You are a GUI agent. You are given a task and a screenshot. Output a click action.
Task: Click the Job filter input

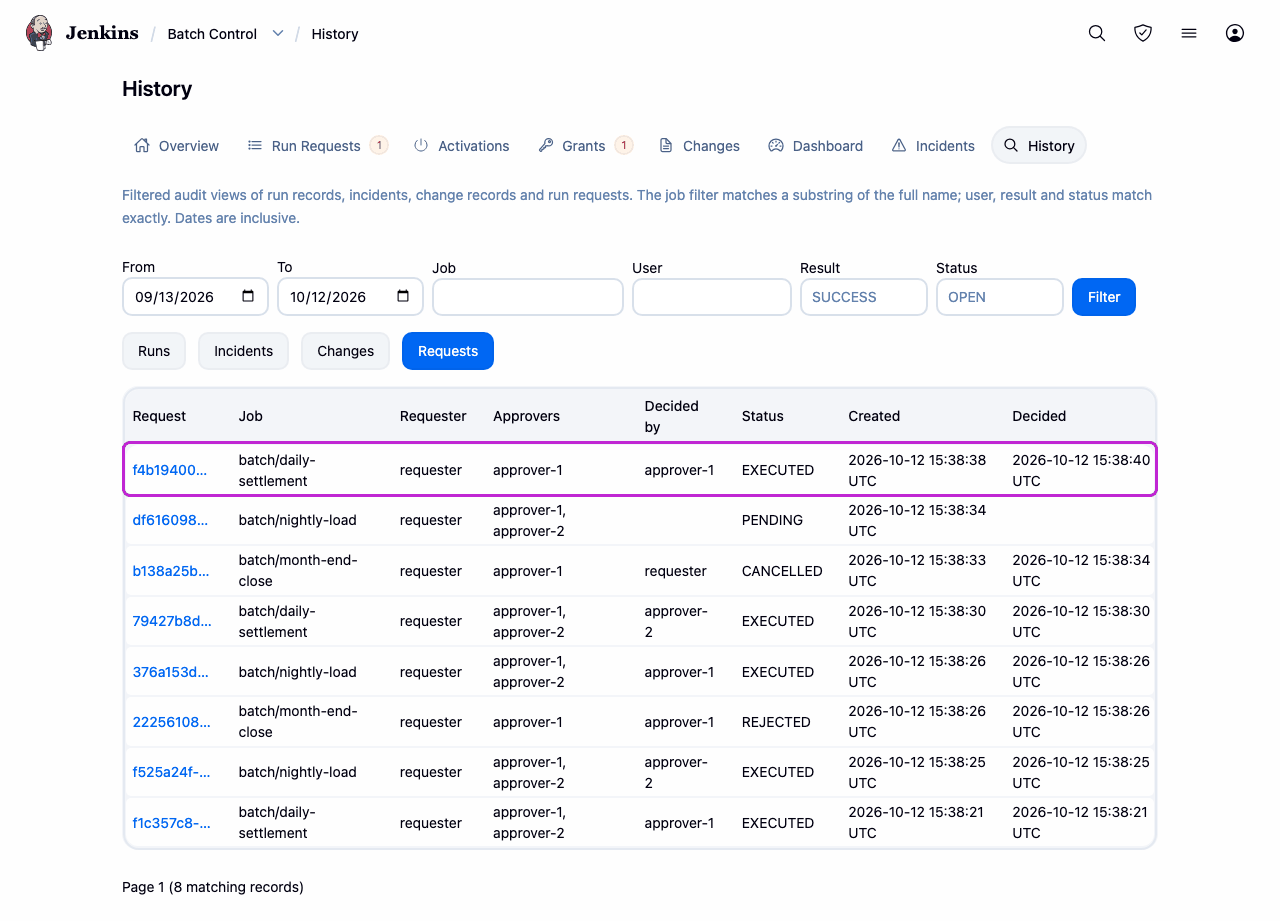[528, 297]
